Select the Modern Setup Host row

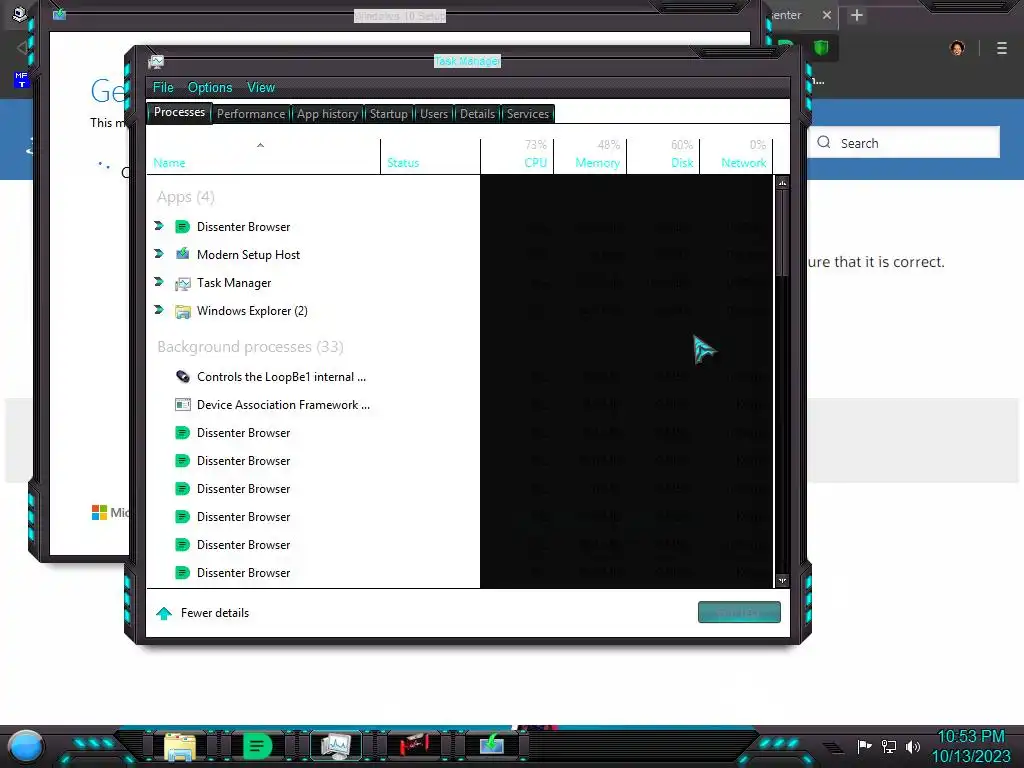460,255
